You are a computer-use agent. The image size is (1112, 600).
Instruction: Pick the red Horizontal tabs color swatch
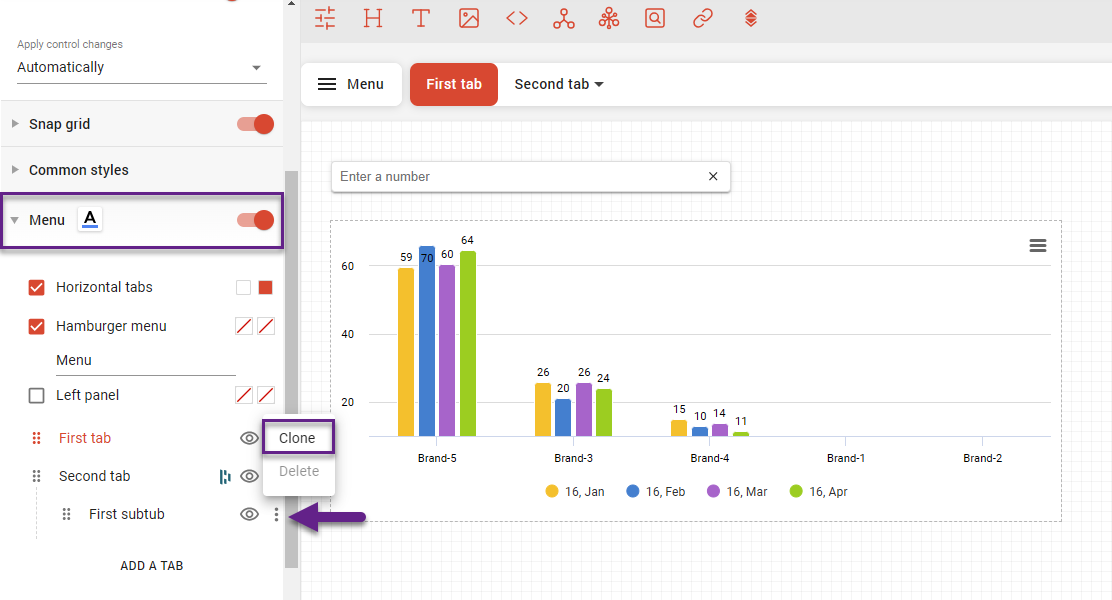[265, 288]
